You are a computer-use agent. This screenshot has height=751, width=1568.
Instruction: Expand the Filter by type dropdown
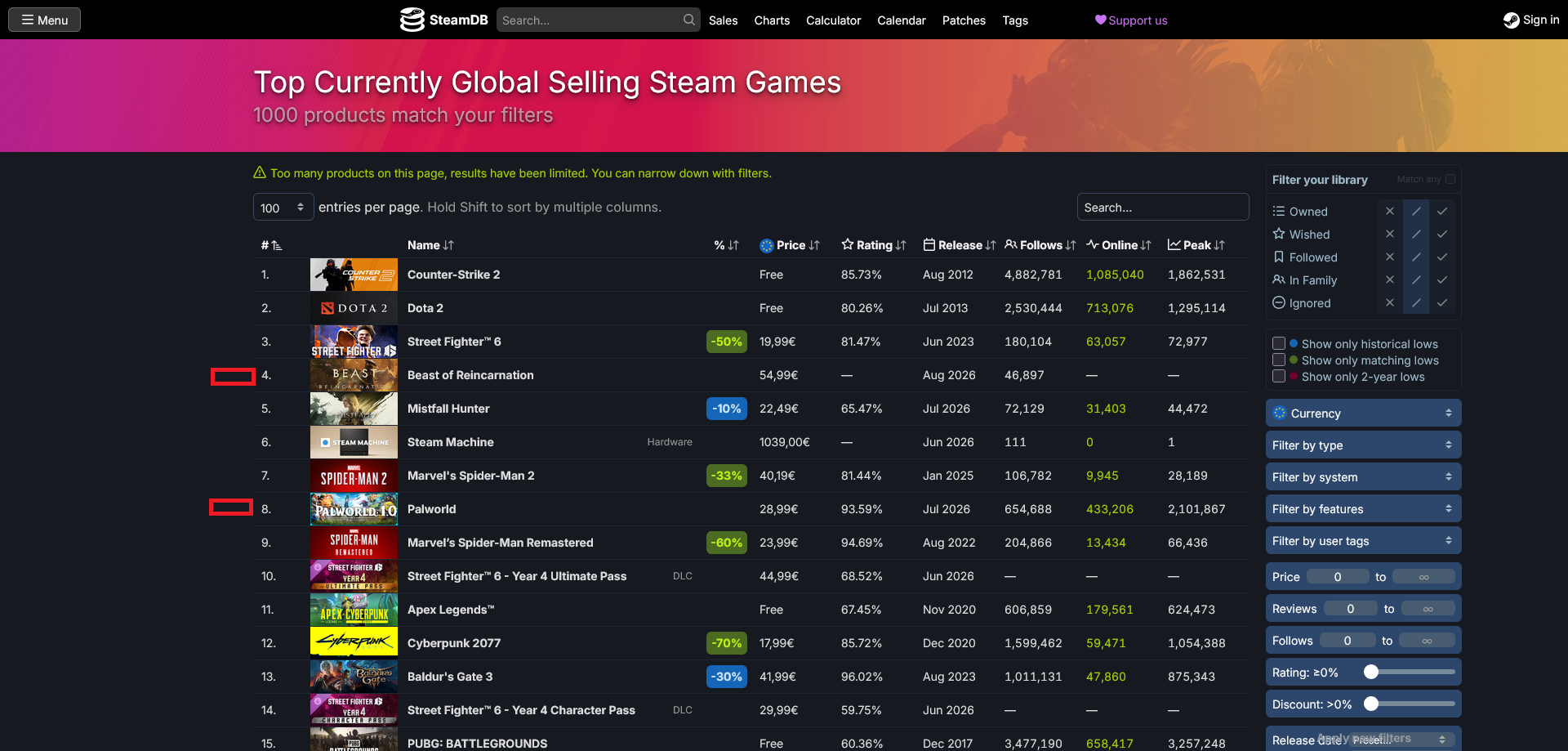[x=1363, y=445]
